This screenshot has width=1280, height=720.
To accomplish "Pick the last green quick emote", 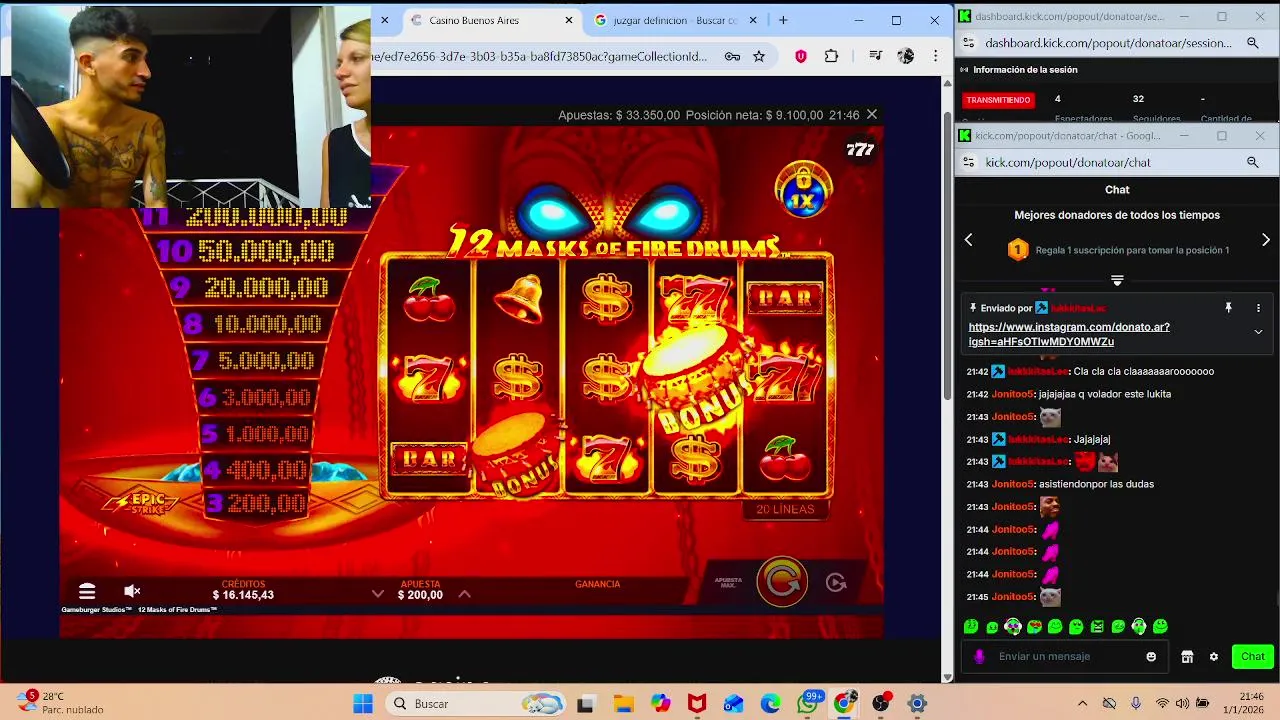I will [1160, 627].
